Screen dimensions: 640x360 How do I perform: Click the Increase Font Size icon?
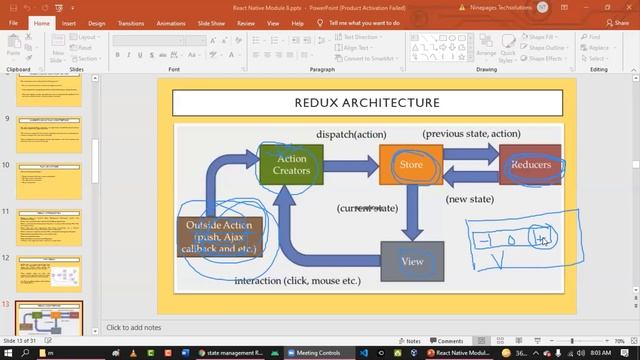[x=213, y=40]
